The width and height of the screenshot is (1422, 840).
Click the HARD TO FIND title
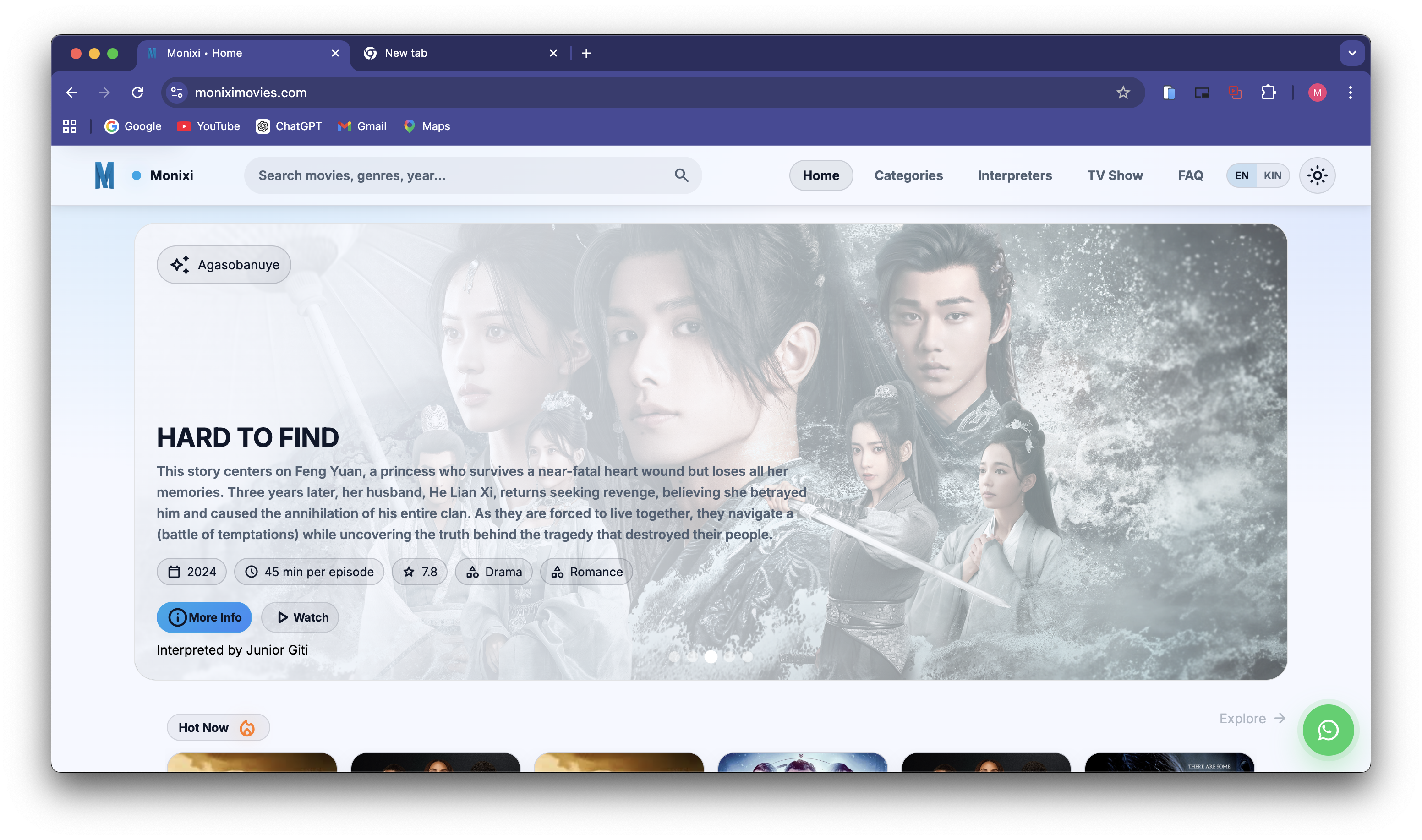[x=247, y=437]
